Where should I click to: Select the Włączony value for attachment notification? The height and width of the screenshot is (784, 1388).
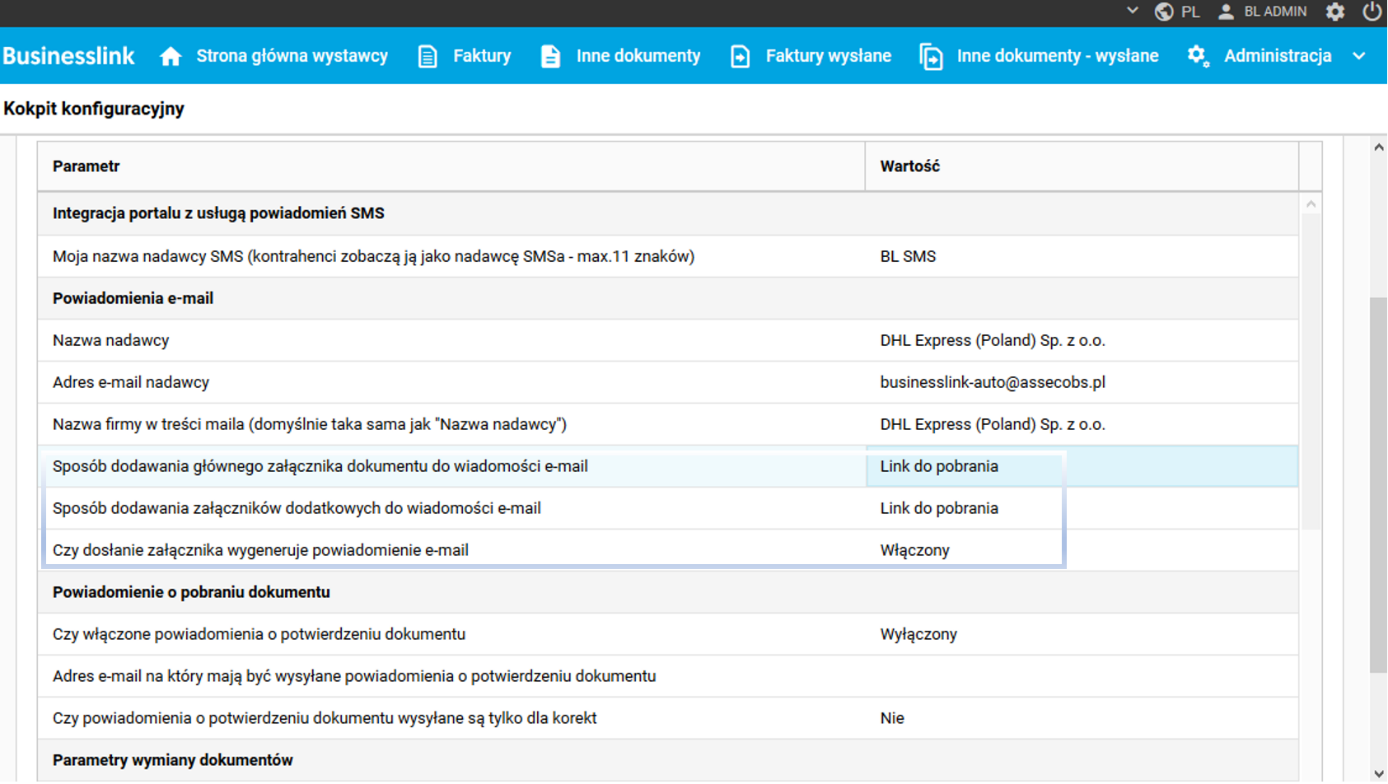point(915,550)
